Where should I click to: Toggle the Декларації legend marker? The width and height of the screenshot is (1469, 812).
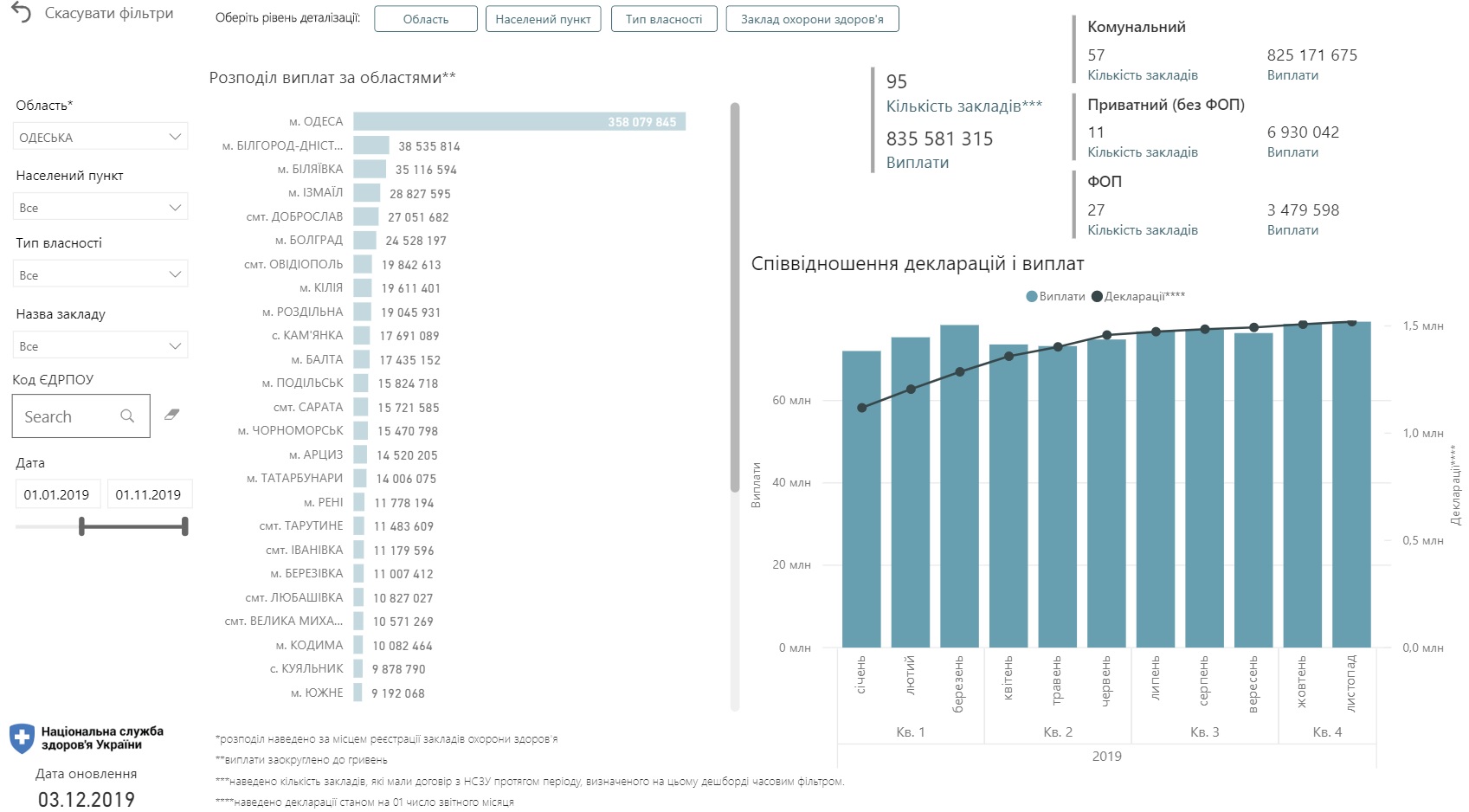[1097, 297]
